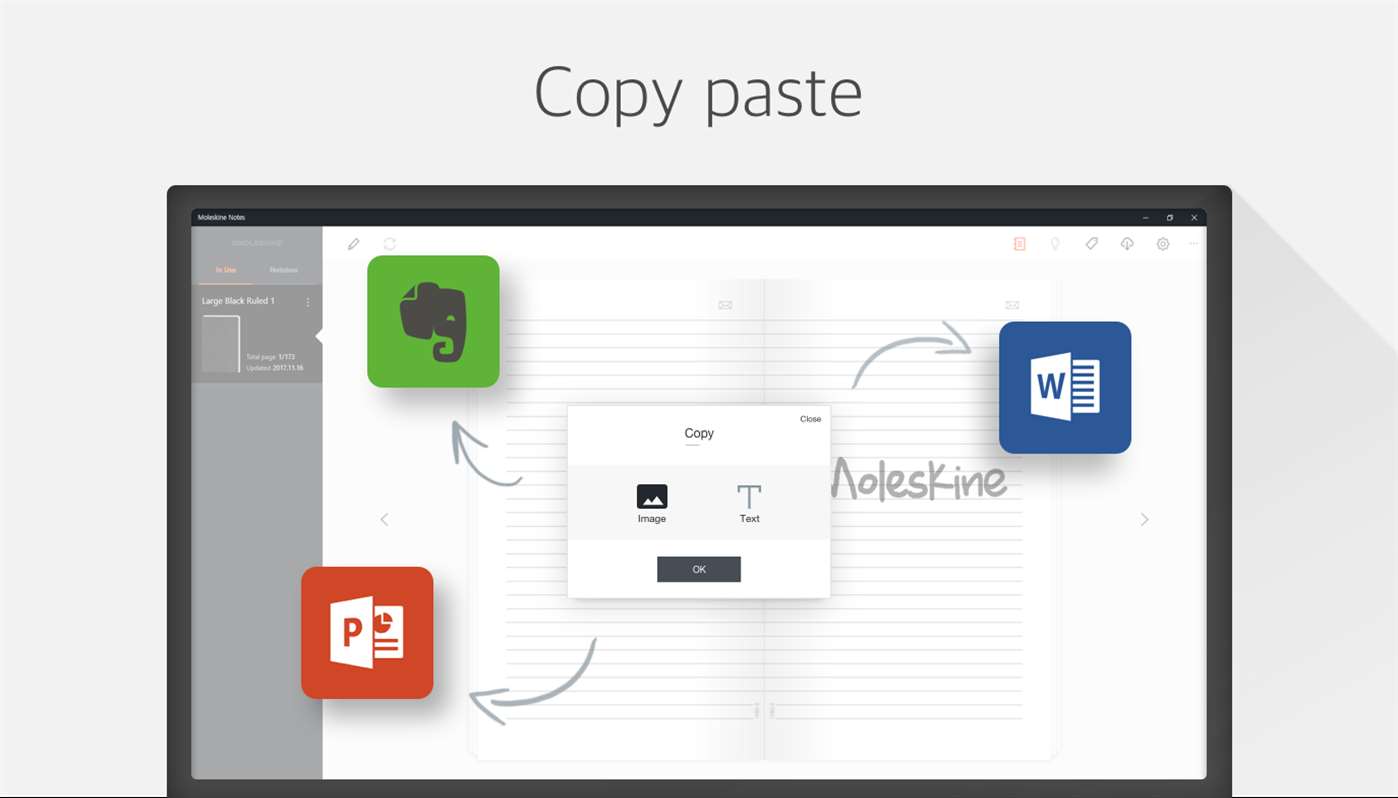Restore the Moleskine Notes window size
1398x798 pixels.
tap(1170, 217)
